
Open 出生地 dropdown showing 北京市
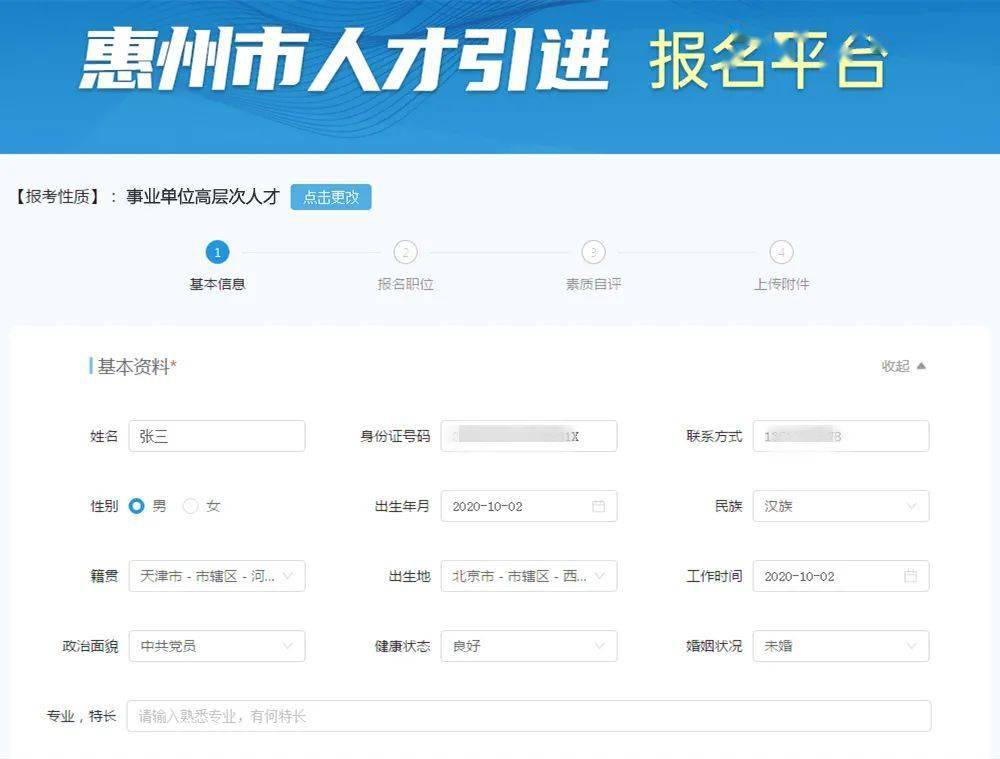click(x=528, y=576)
